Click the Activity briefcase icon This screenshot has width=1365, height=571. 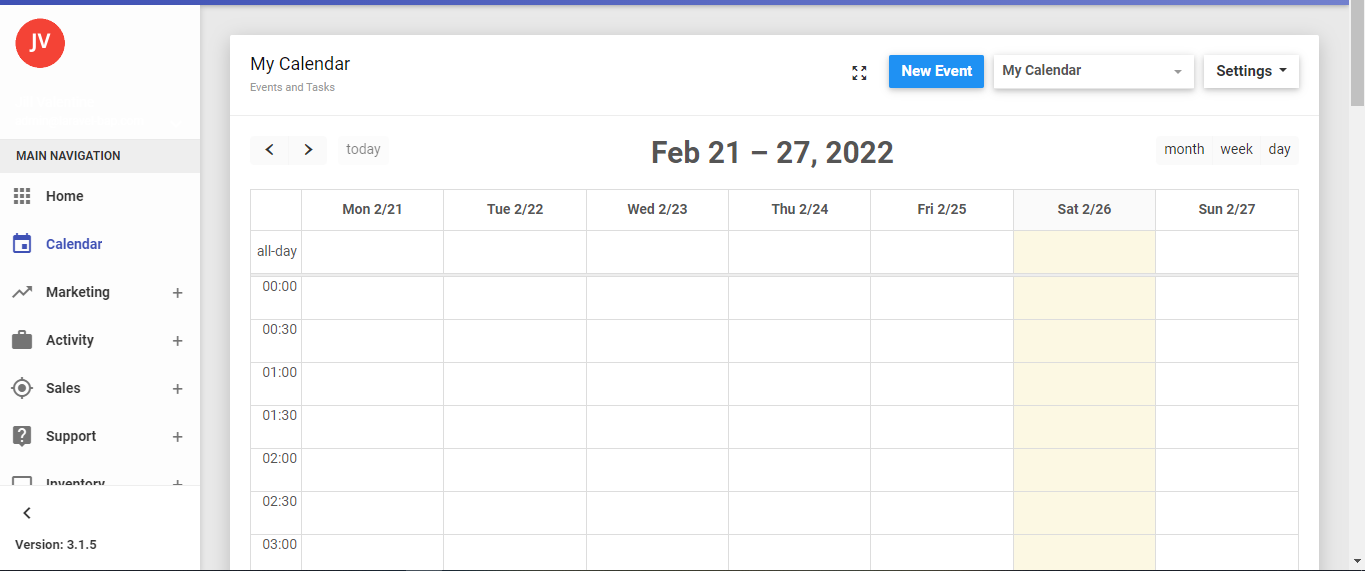click(x=22, y=340)
